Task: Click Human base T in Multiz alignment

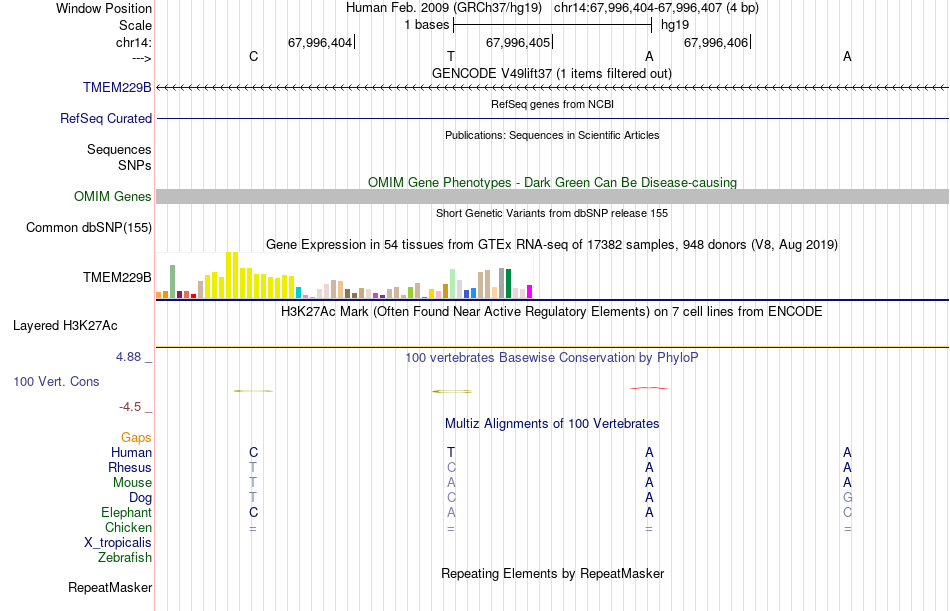Action: click(451, 452)
